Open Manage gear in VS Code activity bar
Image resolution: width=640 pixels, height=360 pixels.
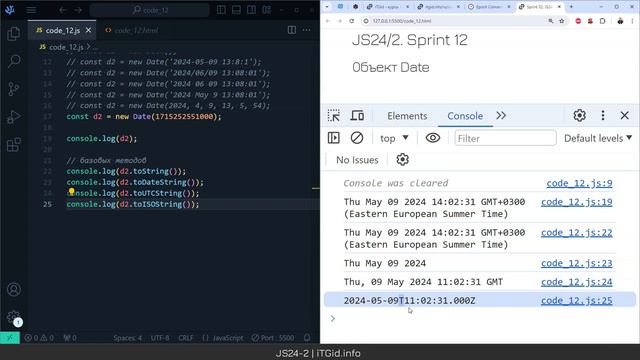(14, 317)
